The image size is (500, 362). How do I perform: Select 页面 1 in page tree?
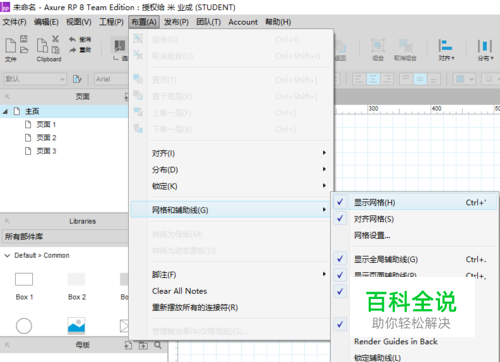tap(46, 125)
